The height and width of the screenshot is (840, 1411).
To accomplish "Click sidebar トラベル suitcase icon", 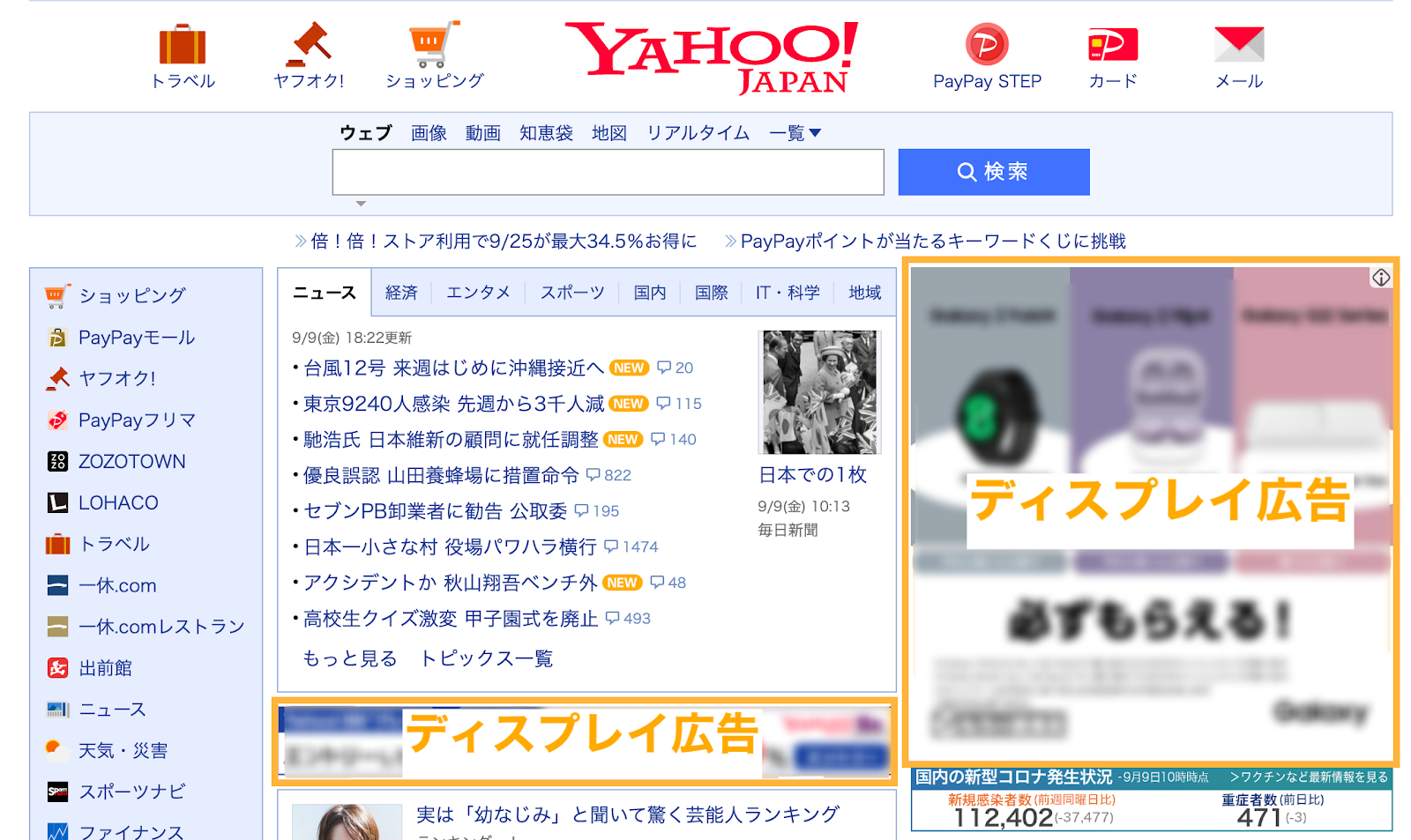I will (57, 544).
